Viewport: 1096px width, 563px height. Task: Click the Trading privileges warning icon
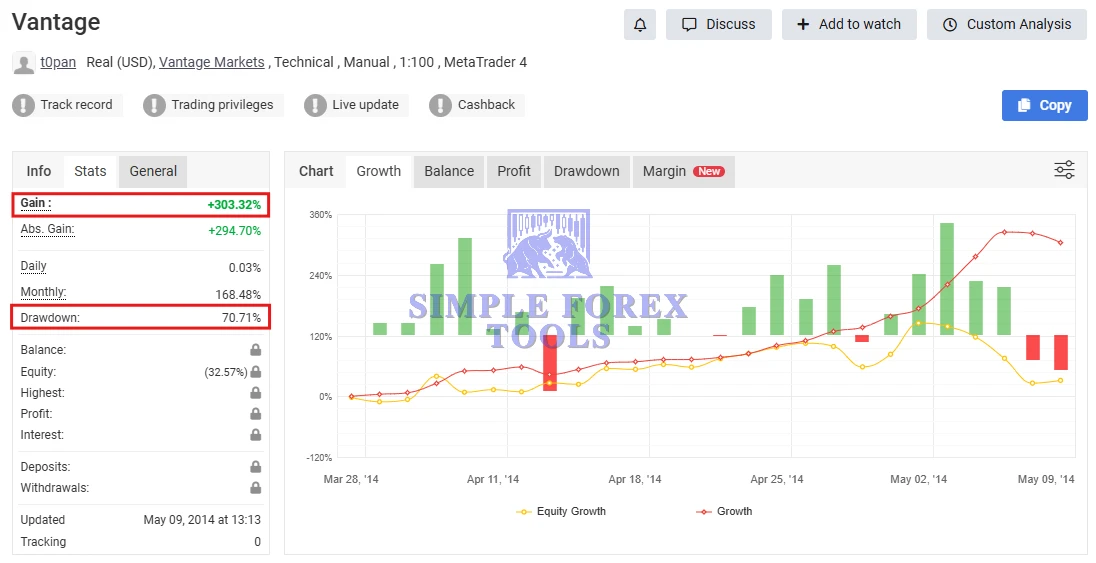pos(154,105)
